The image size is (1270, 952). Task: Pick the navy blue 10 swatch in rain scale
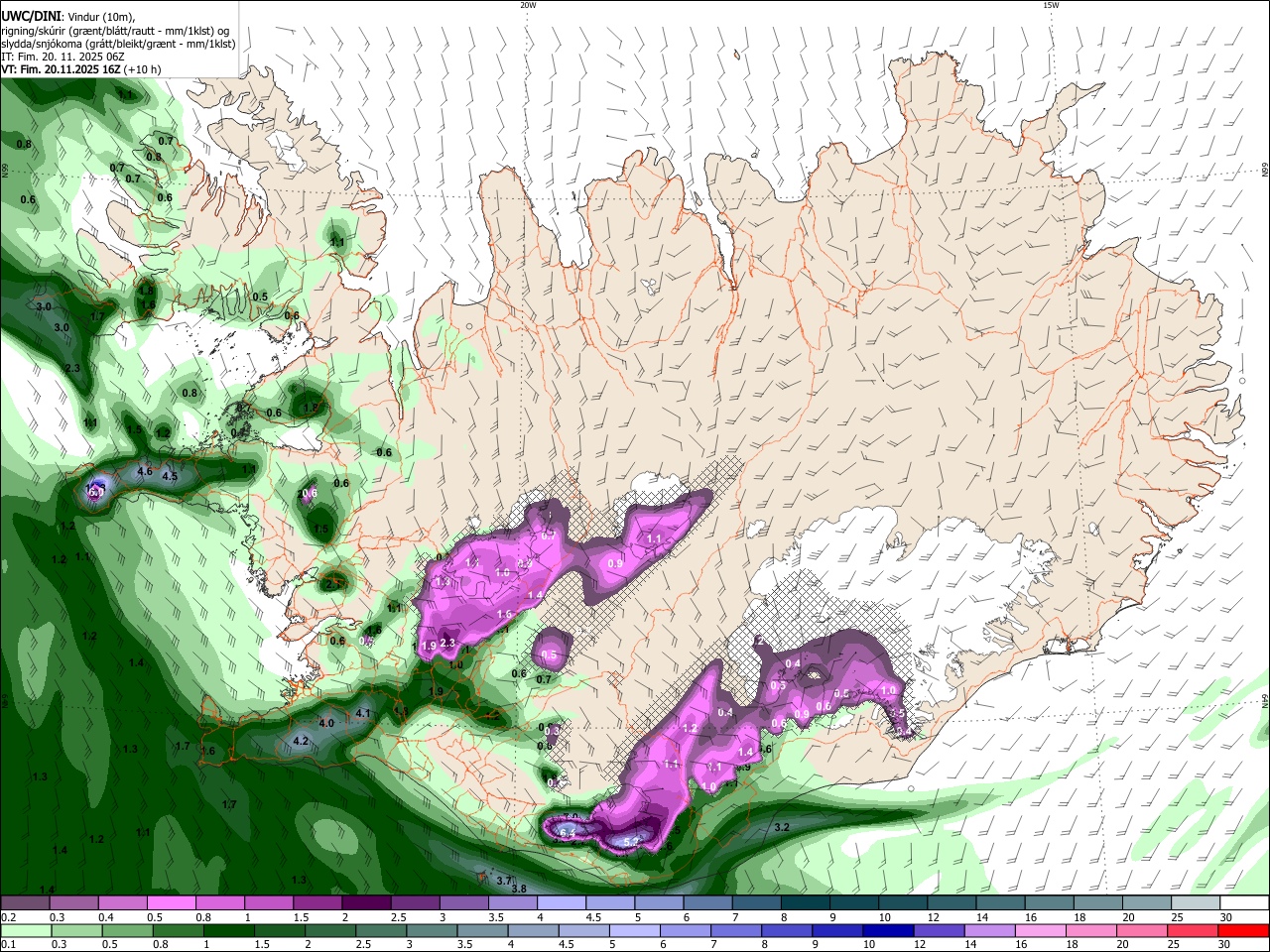point(886,930)
